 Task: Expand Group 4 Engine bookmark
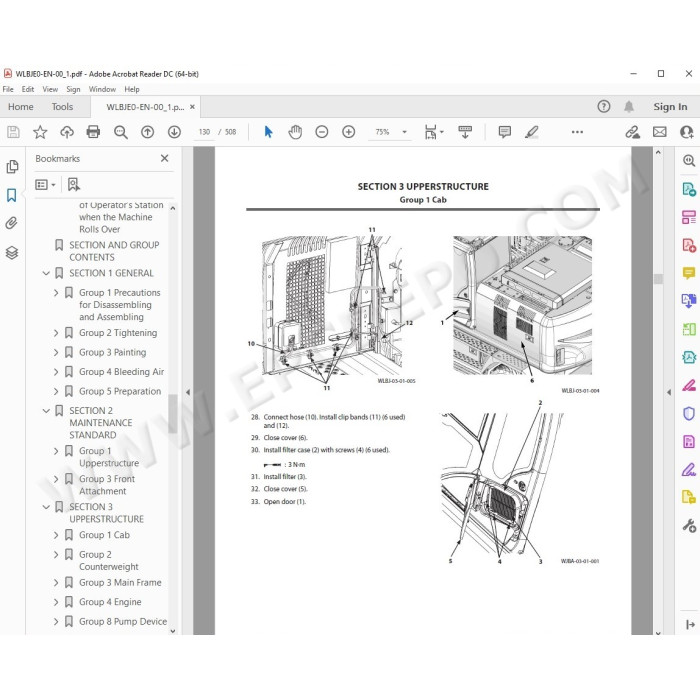click(x=56, y=602)
